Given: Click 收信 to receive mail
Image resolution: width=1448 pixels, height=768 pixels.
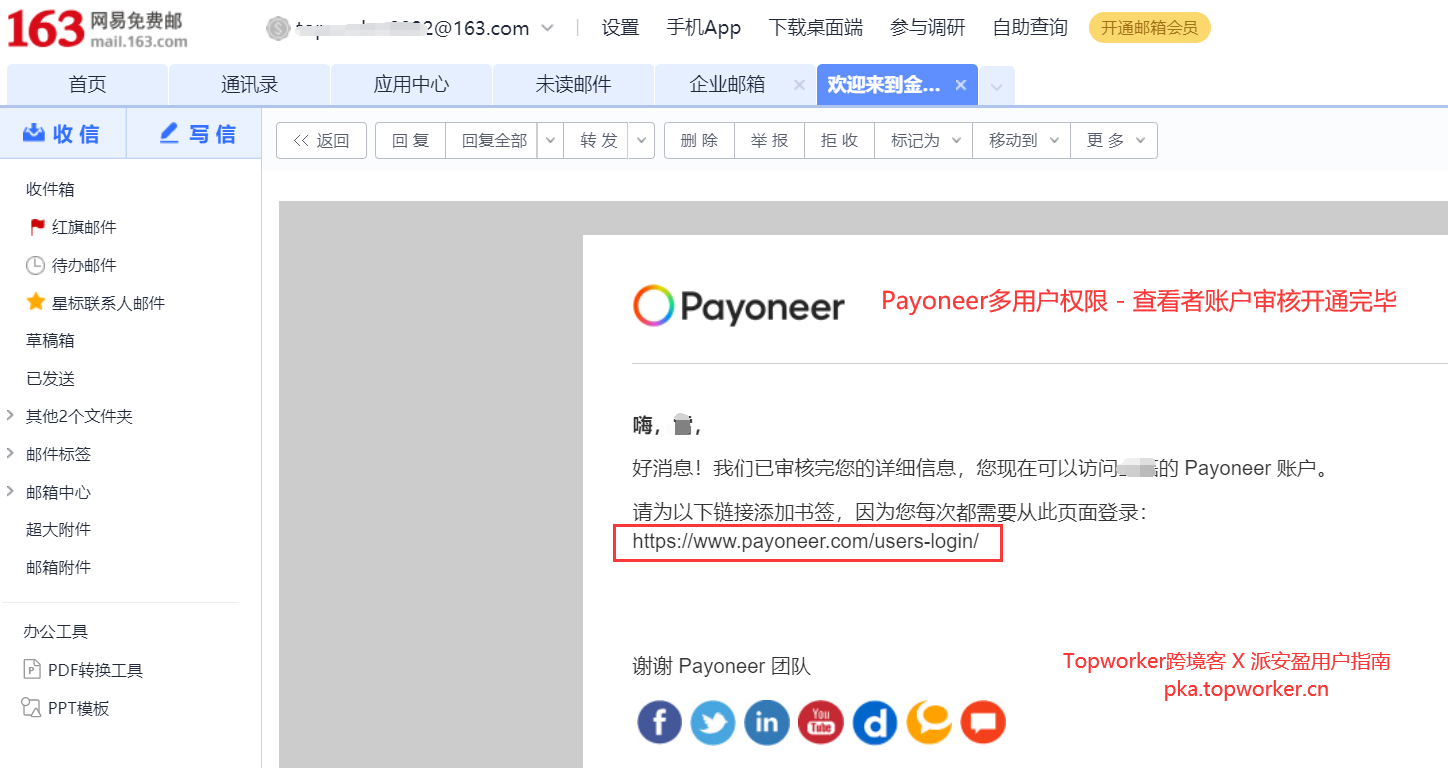Looking at the screenshot, I should 62,134.
